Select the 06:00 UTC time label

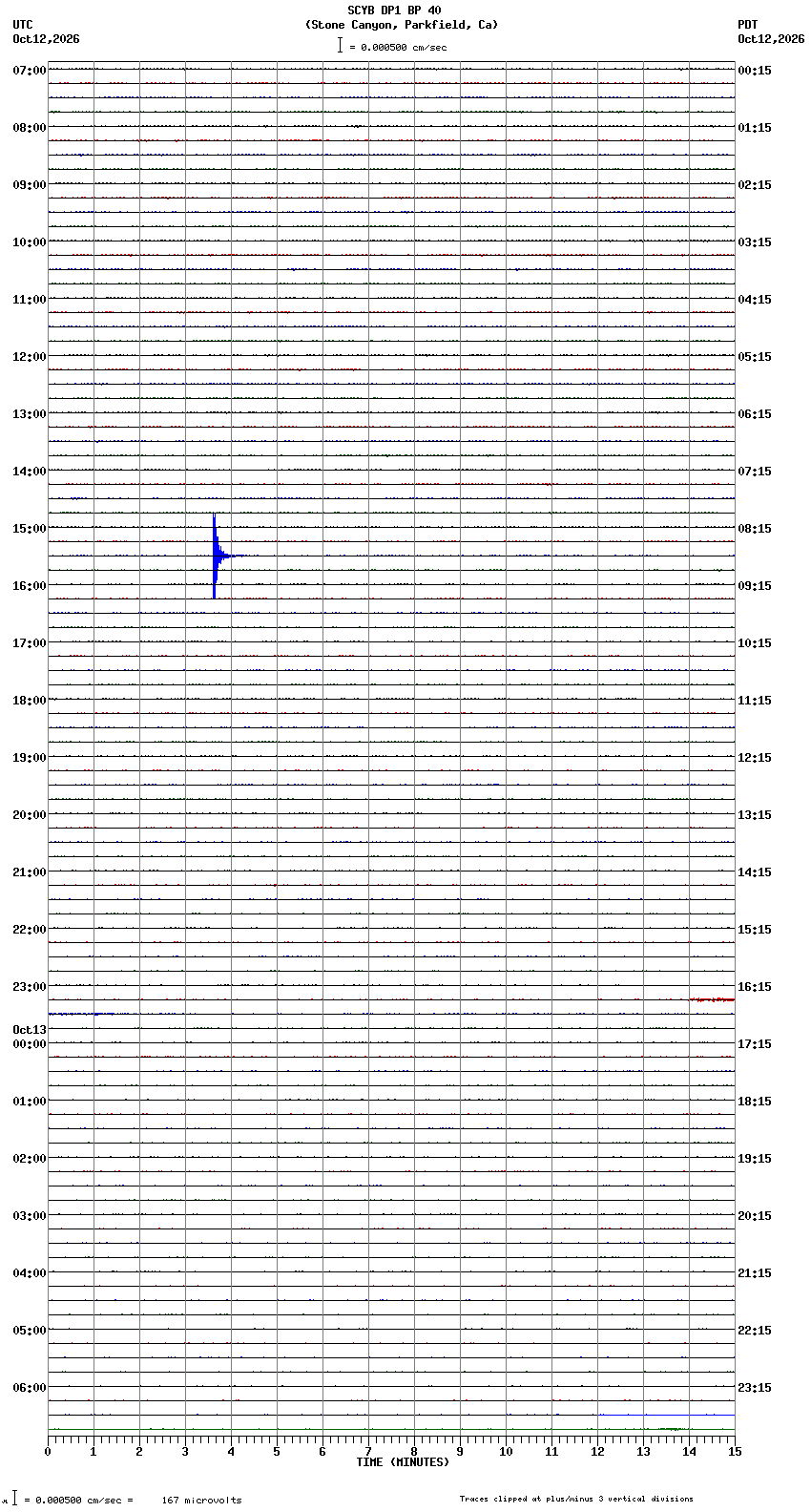coord(30,1388)
